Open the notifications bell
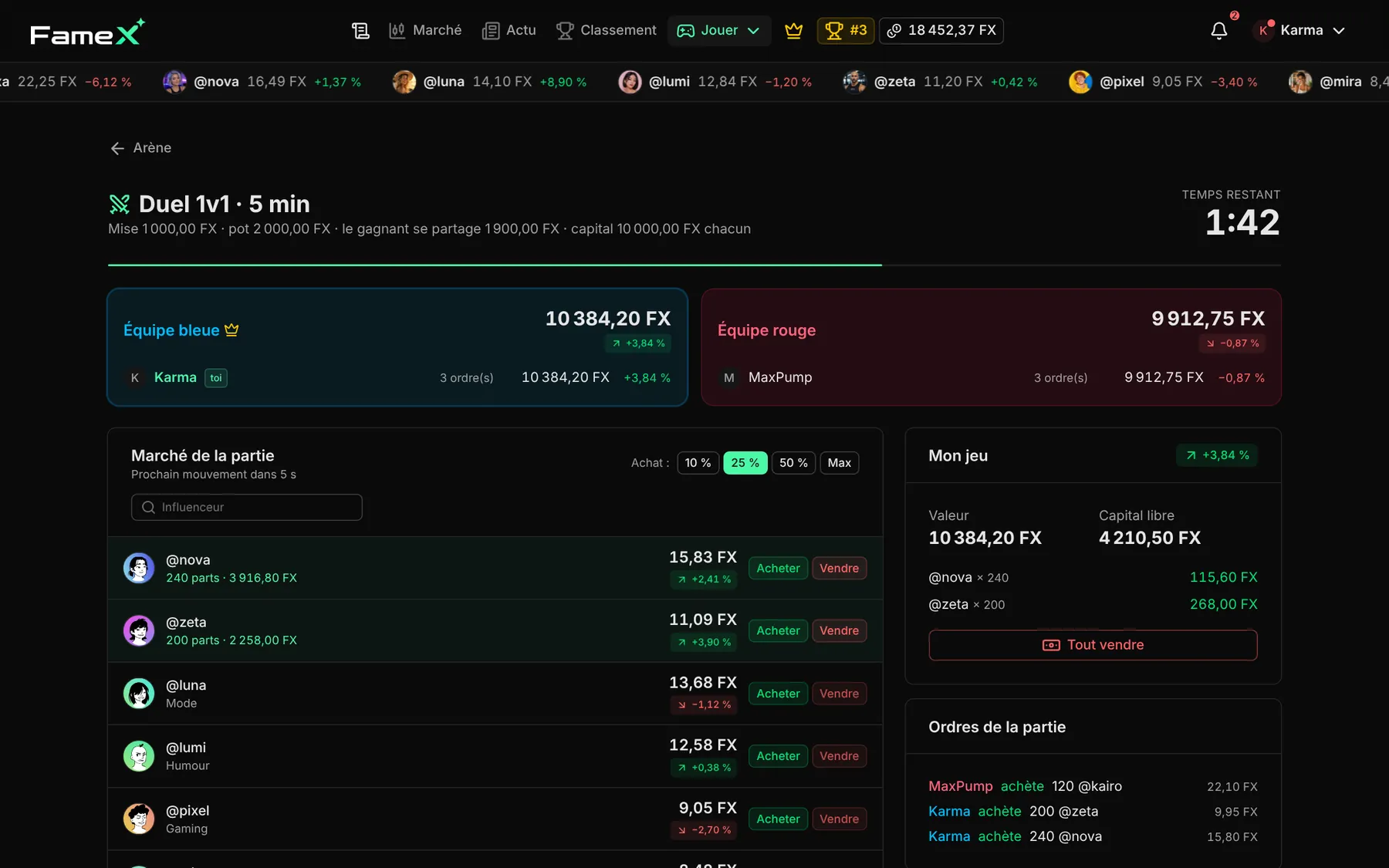This screenshot has height=868, width=1389. pyautogui.click(x=1219, y=31)
